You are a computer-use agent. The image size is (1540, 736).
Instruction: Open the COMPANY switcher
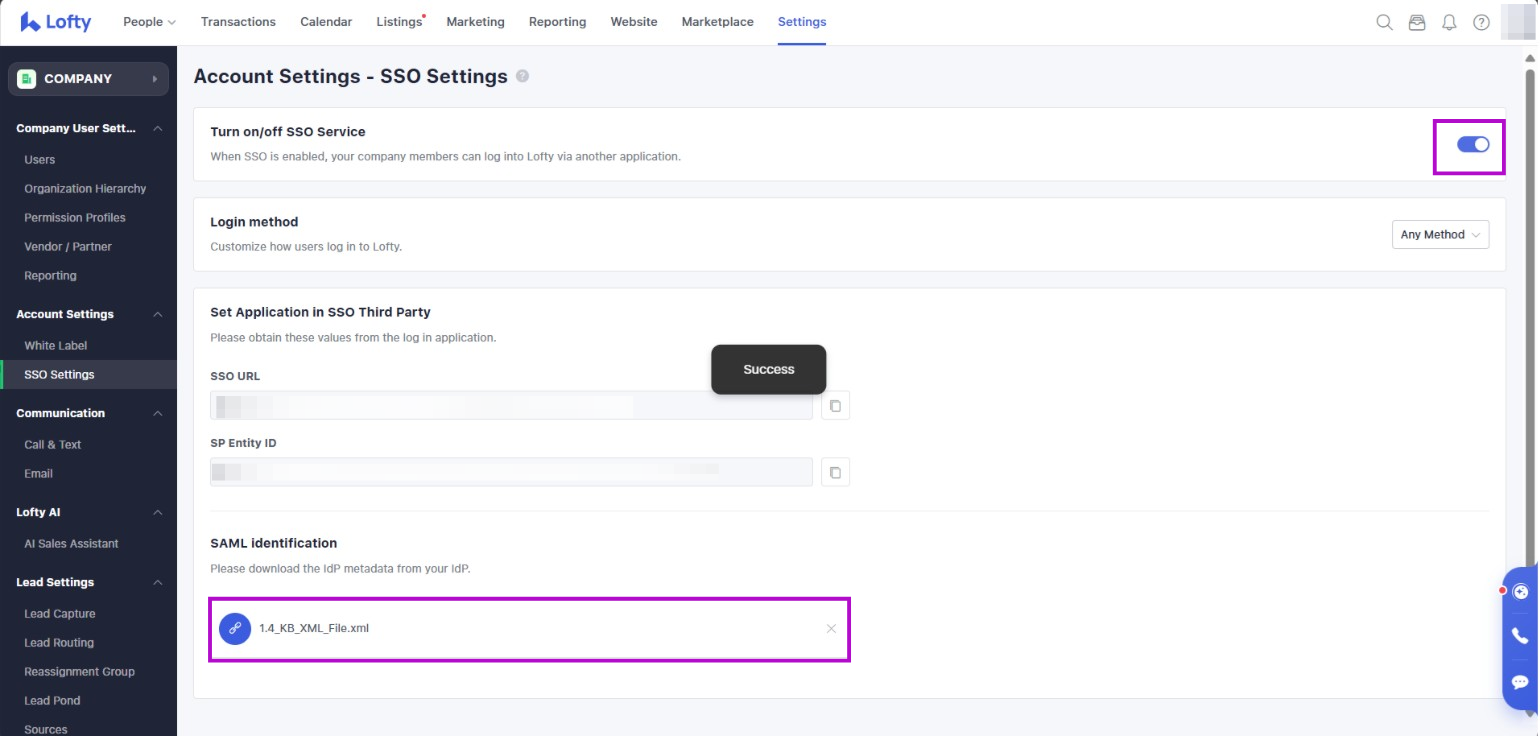click(88, 79)
